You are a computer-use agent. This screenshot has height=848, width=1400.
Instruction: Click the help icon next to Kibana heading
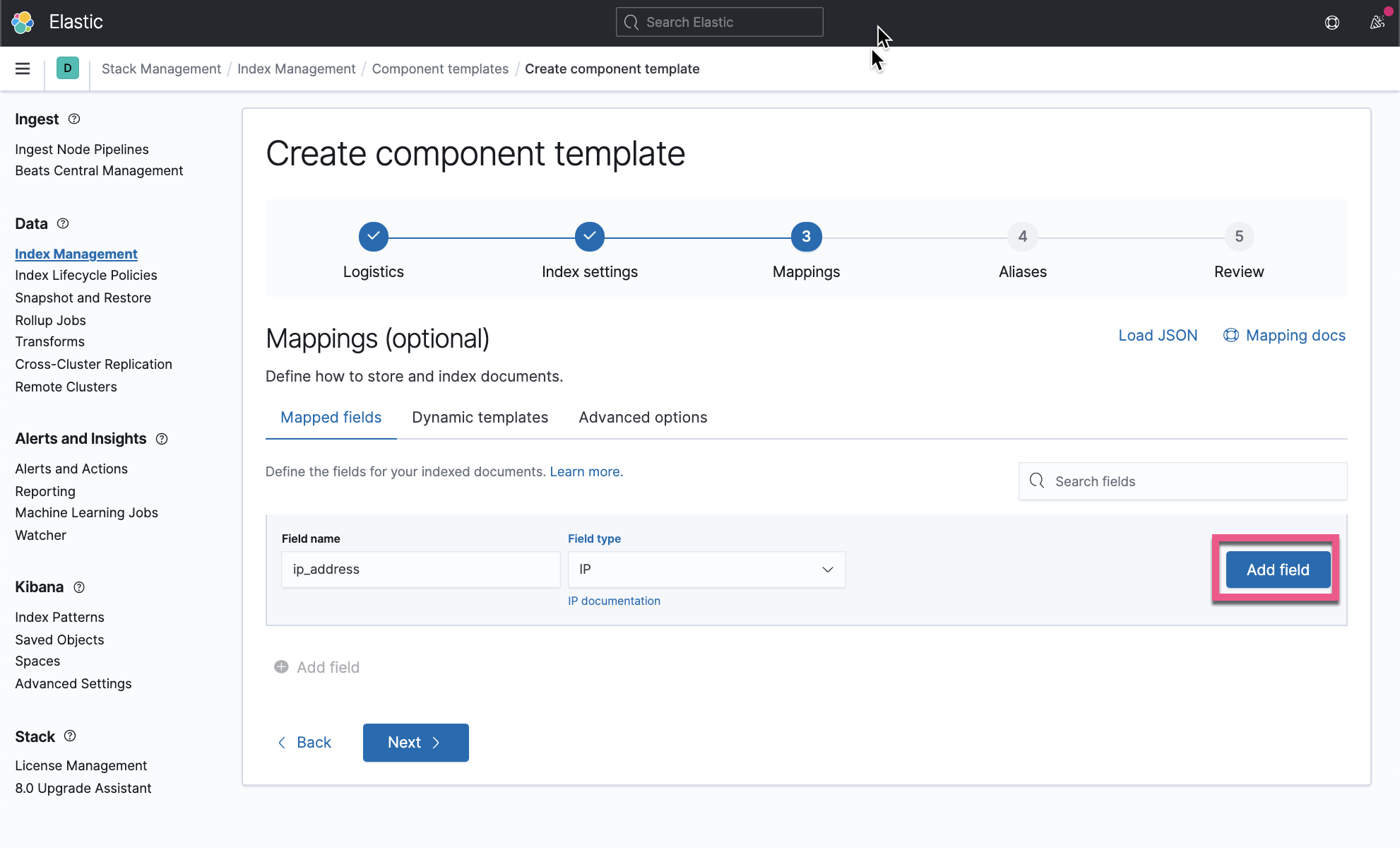pyautogui.click(x=78, y=587)
